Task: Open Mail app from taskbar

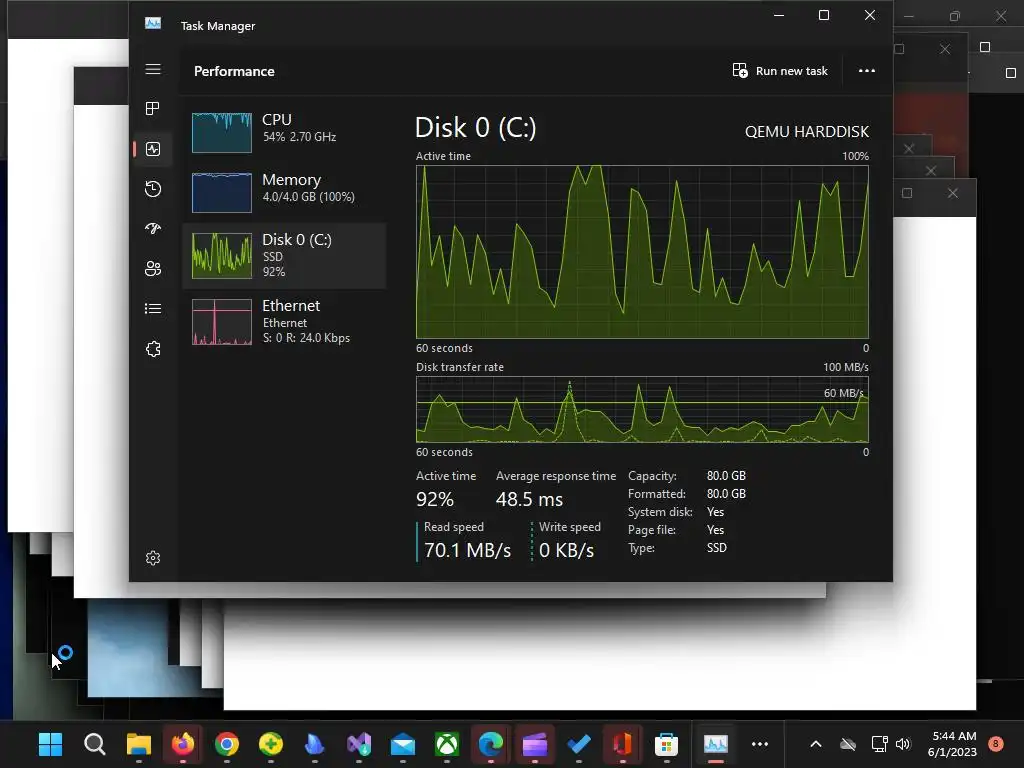Action: coord(403,744)
